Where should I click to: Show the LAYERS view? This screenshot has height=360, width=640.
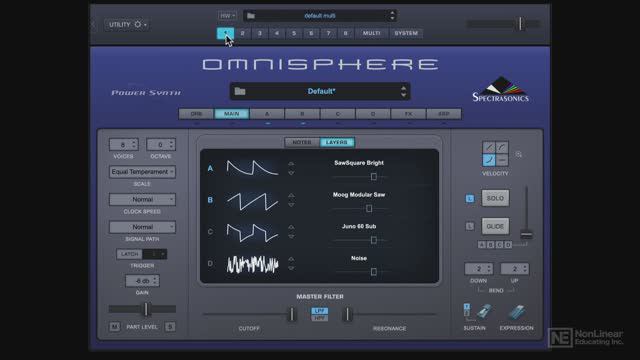tap(337, 142)
